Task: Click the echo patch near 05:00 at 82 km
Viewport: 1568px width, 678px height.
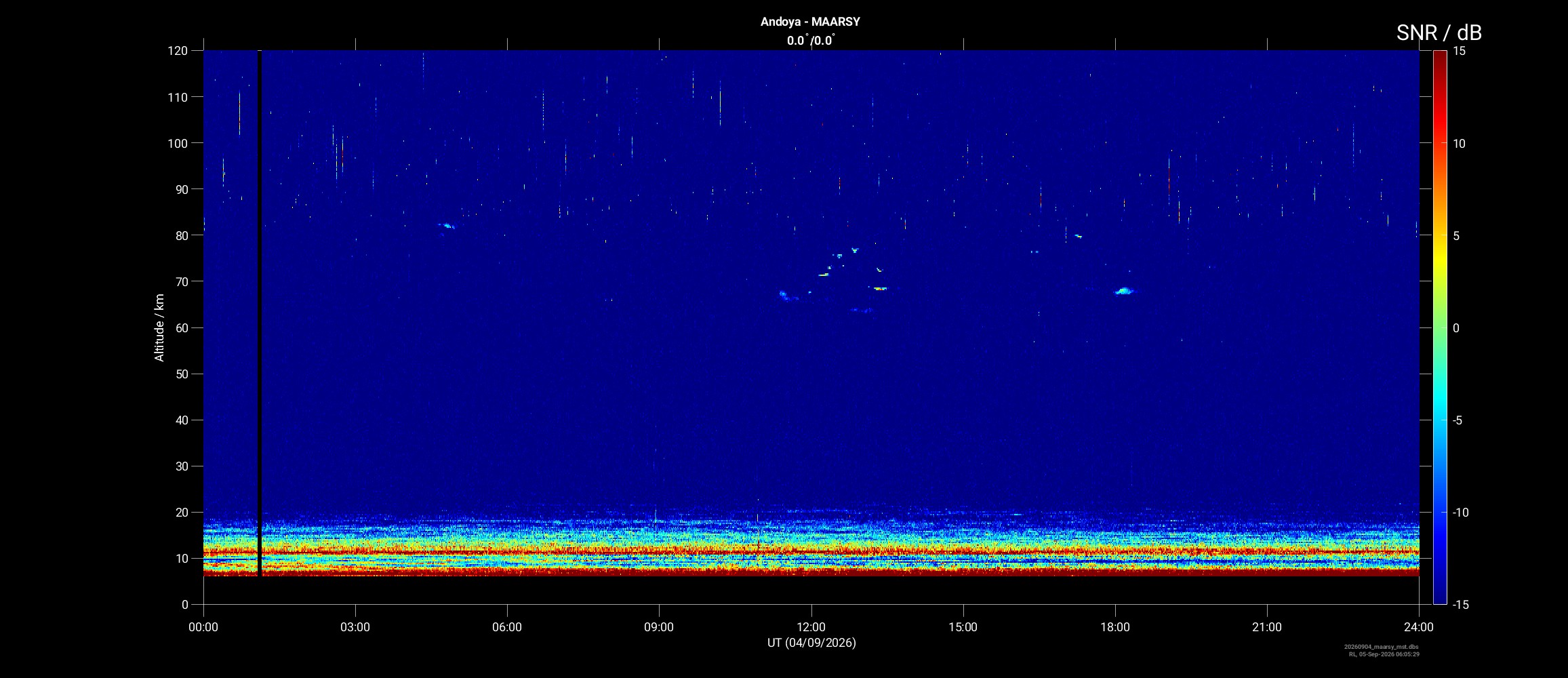Action: [447, 226]
